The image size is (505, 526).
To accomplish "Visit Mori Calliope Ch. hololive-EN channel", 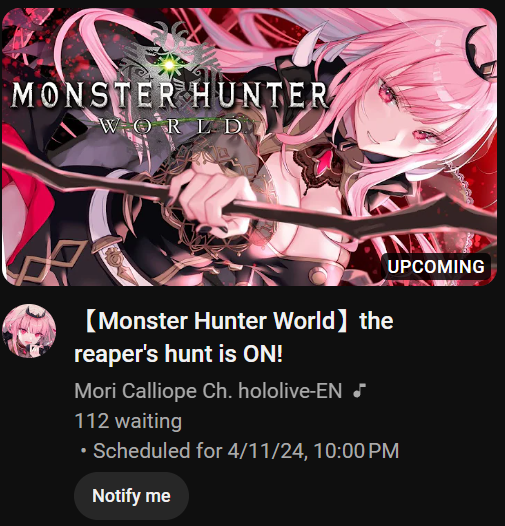I will [x=208, y=391].
